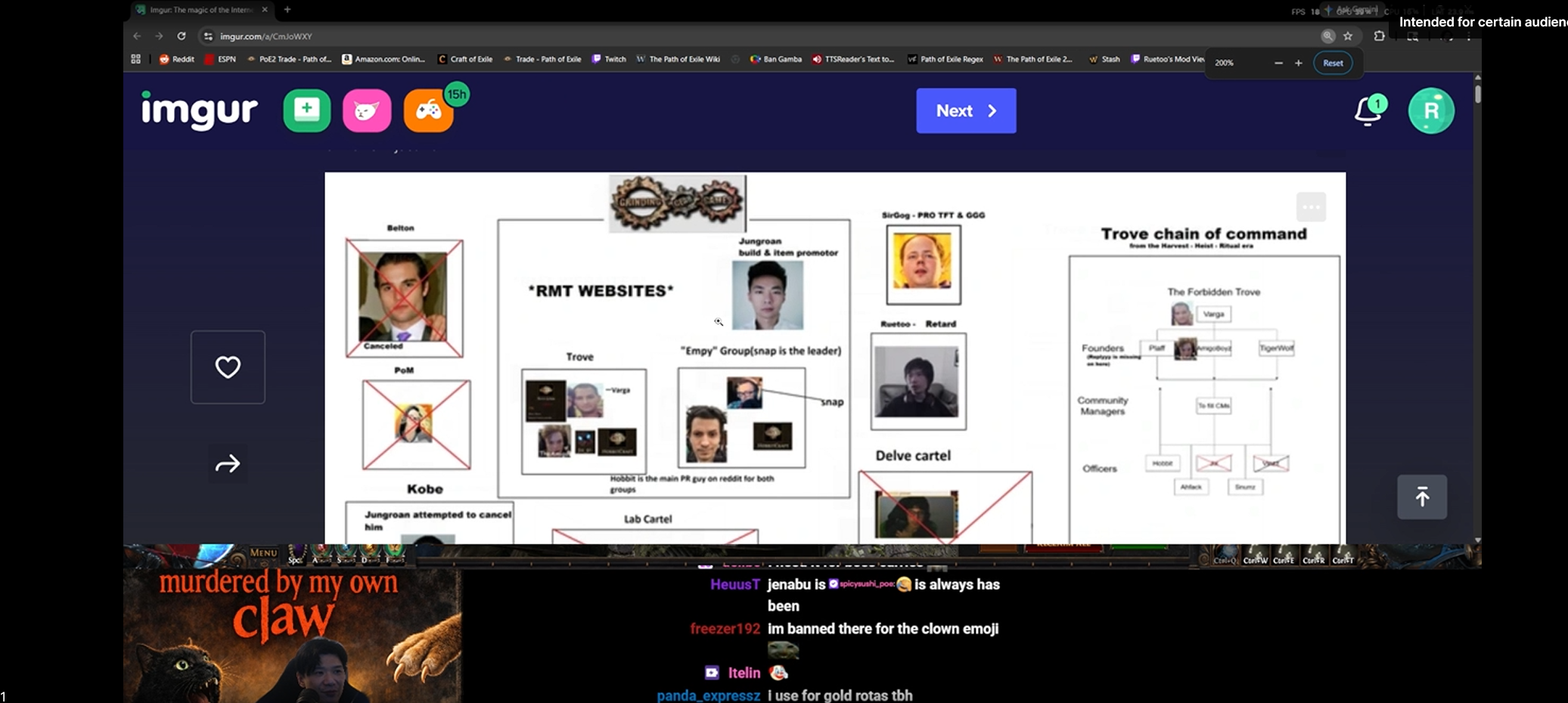Image resolution: width=1568 pixels, height=703 pixels.
Task: Open a new browser tab
Action: pos(287,10)
